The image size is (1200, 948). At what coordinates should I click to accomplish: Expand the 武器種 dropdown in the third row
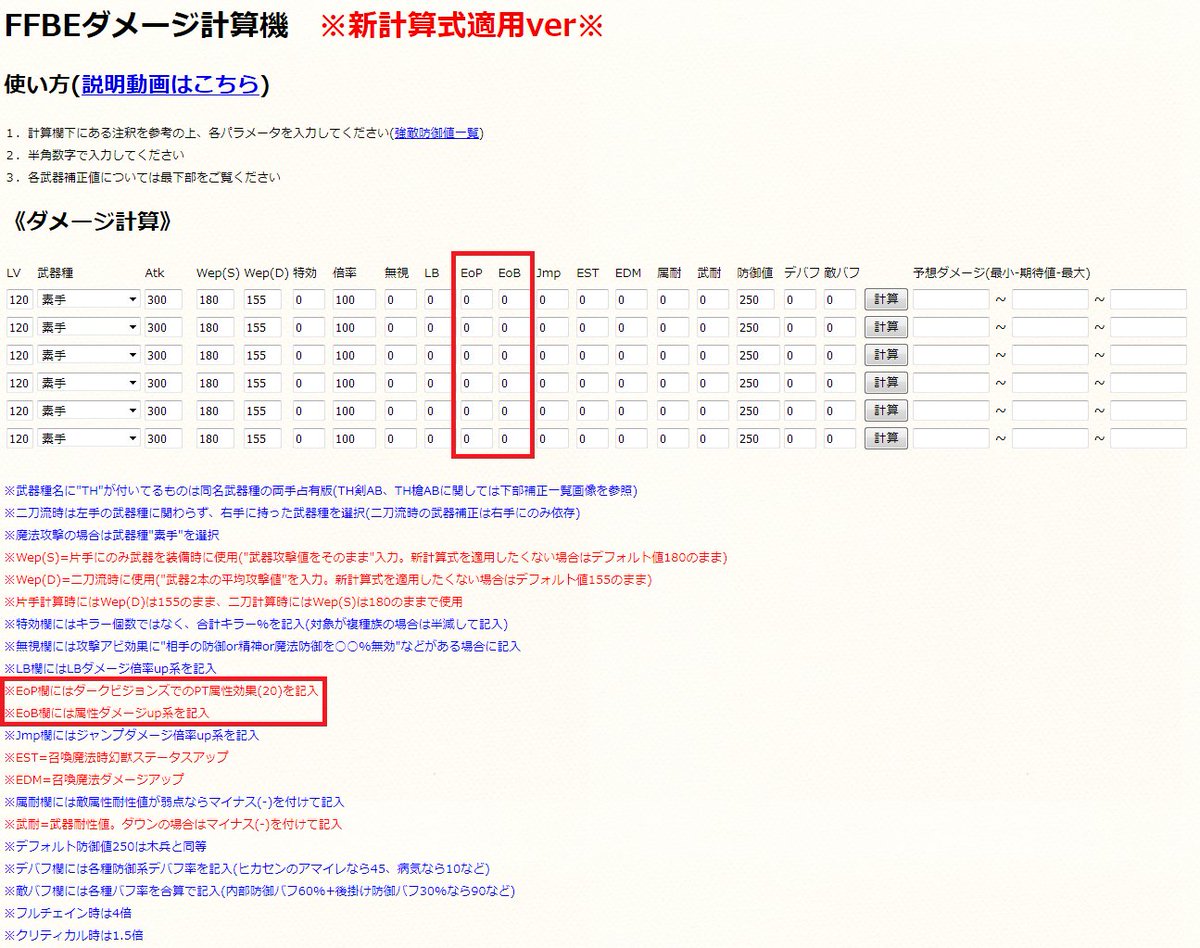[x=88, y=355]
